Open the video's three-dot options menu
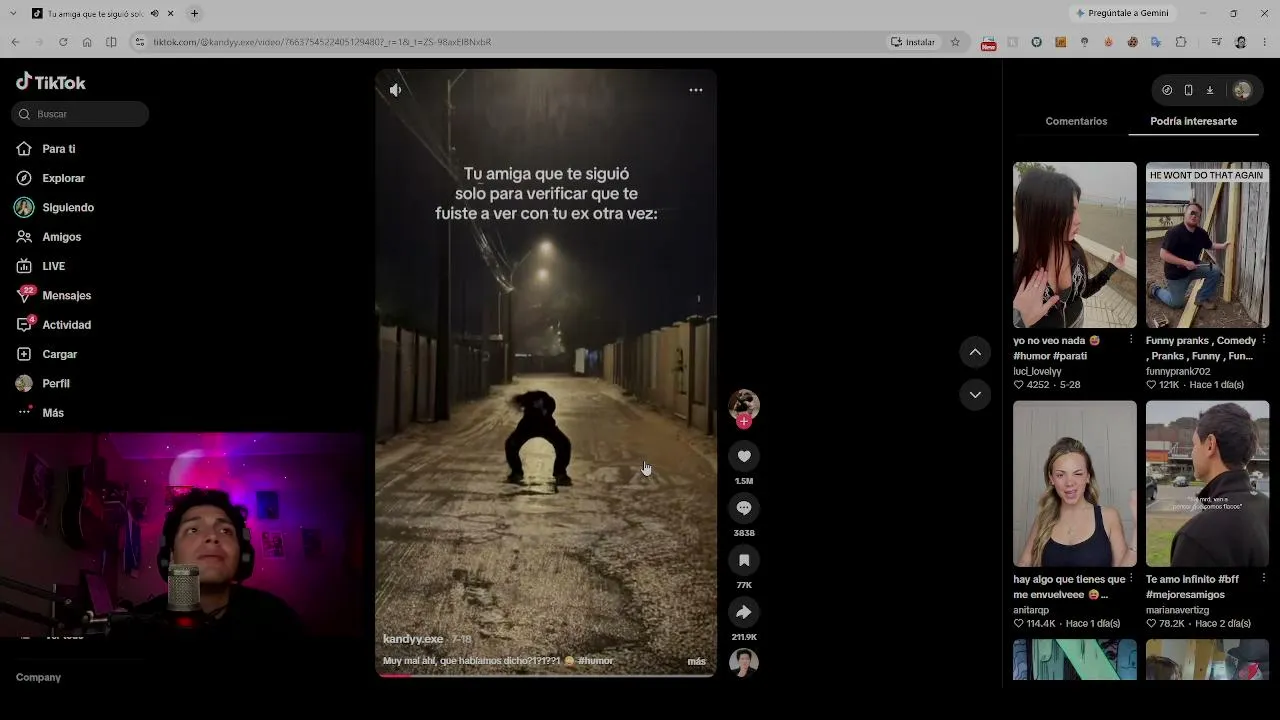This screenshot has height=720, width=1280. (x=696, y=90)
